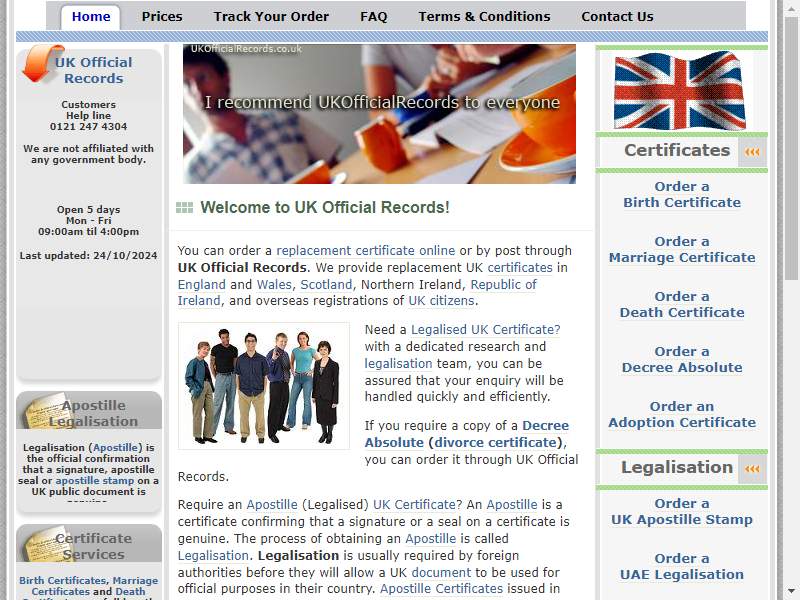Follow the 'certificates' link in intro paragraph
This screenshot has width=800, height=600.
pyautogui.click(x=520, y=267)
